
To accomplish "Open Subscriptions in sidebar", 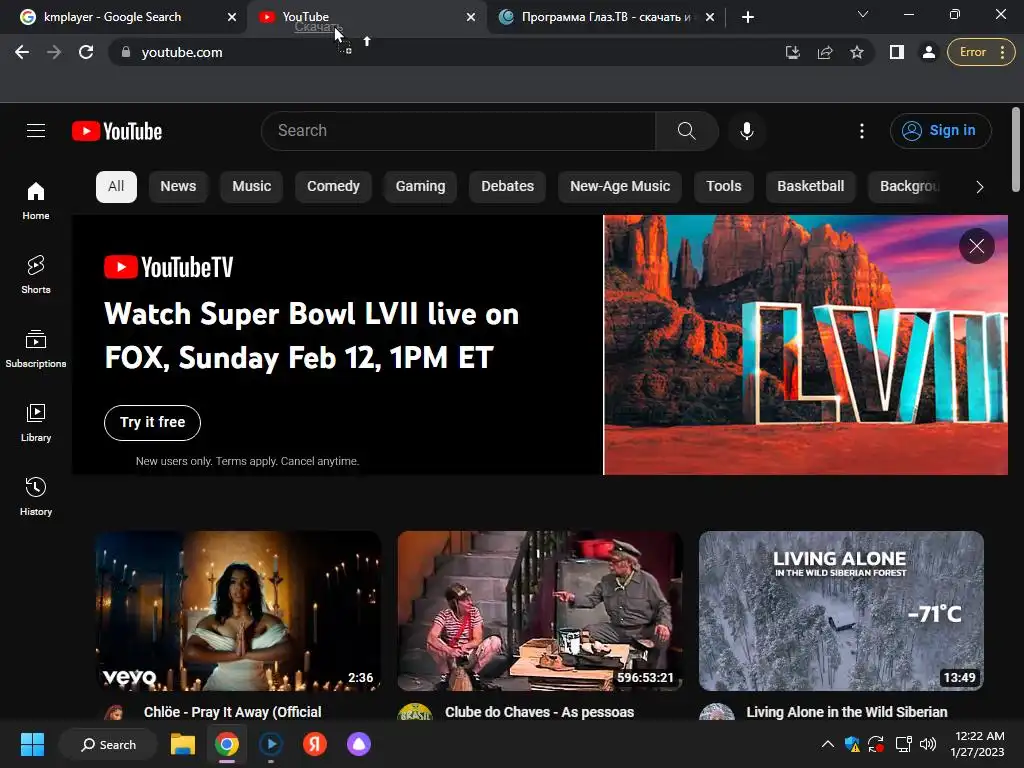I will pyautogui.click(x=36, y=348).
